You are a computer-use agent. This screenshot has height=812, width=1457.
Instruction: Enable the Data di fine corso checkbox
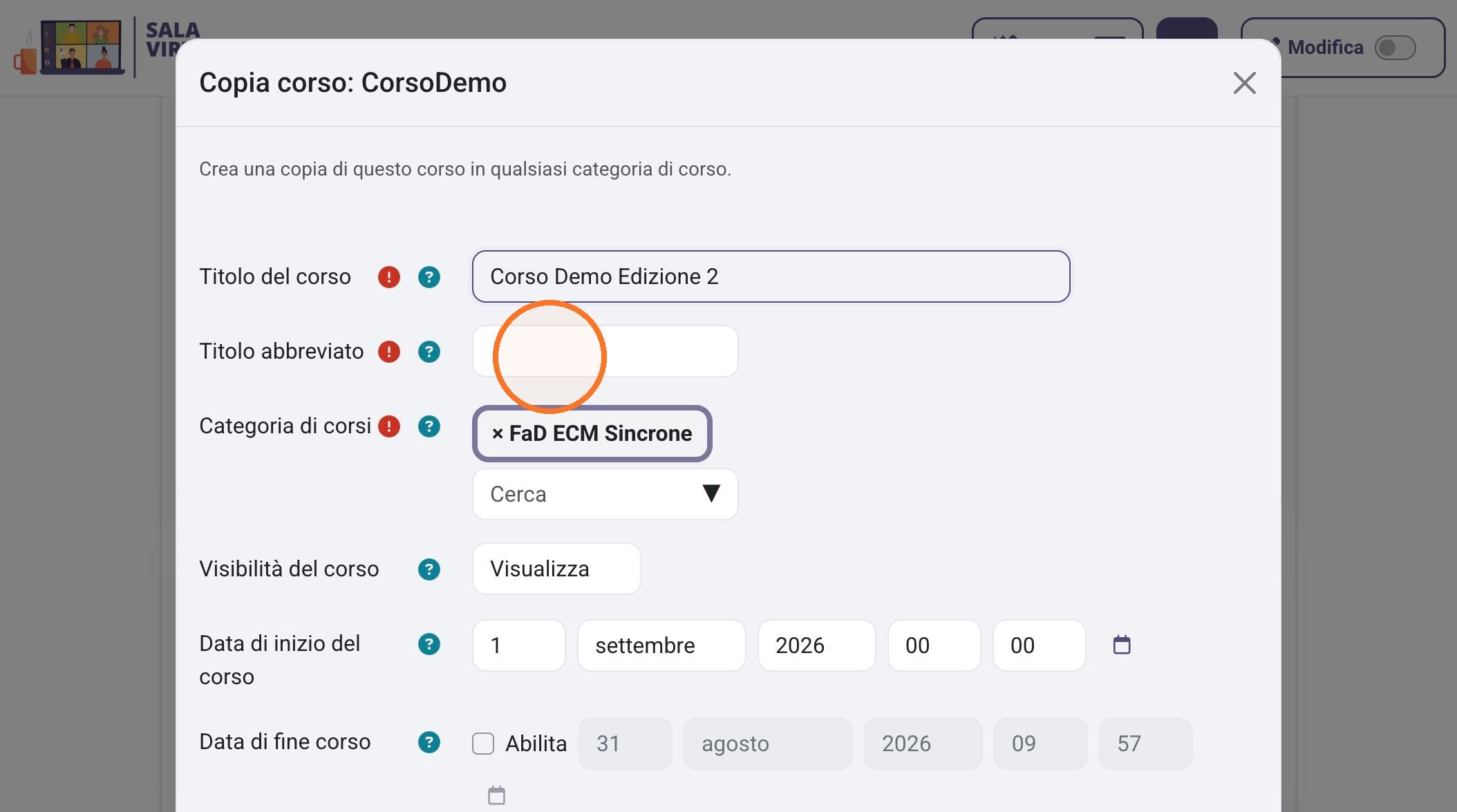[x=483, y=744]
